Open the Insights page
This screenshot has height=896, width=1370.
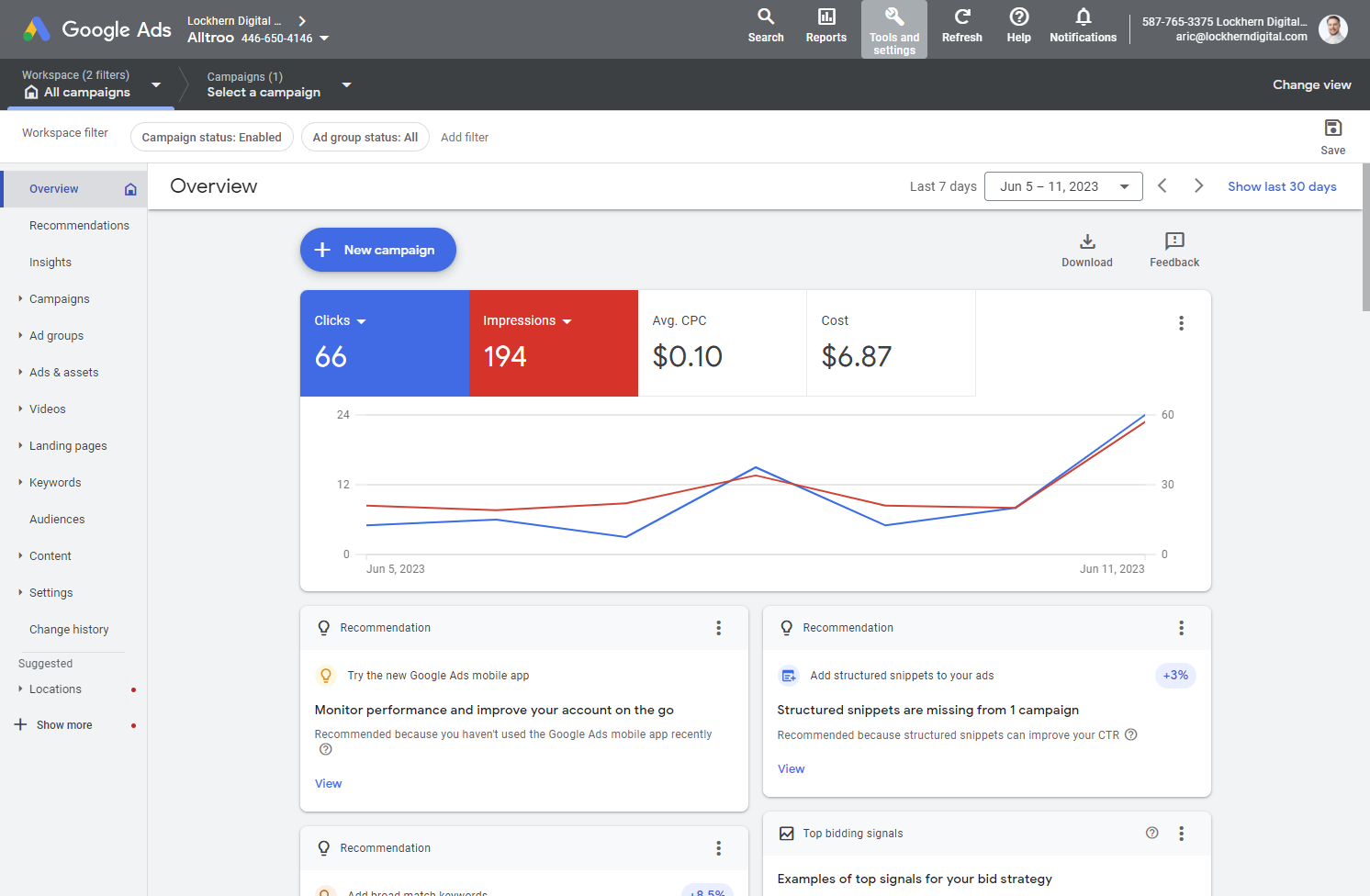pos(51,263)
